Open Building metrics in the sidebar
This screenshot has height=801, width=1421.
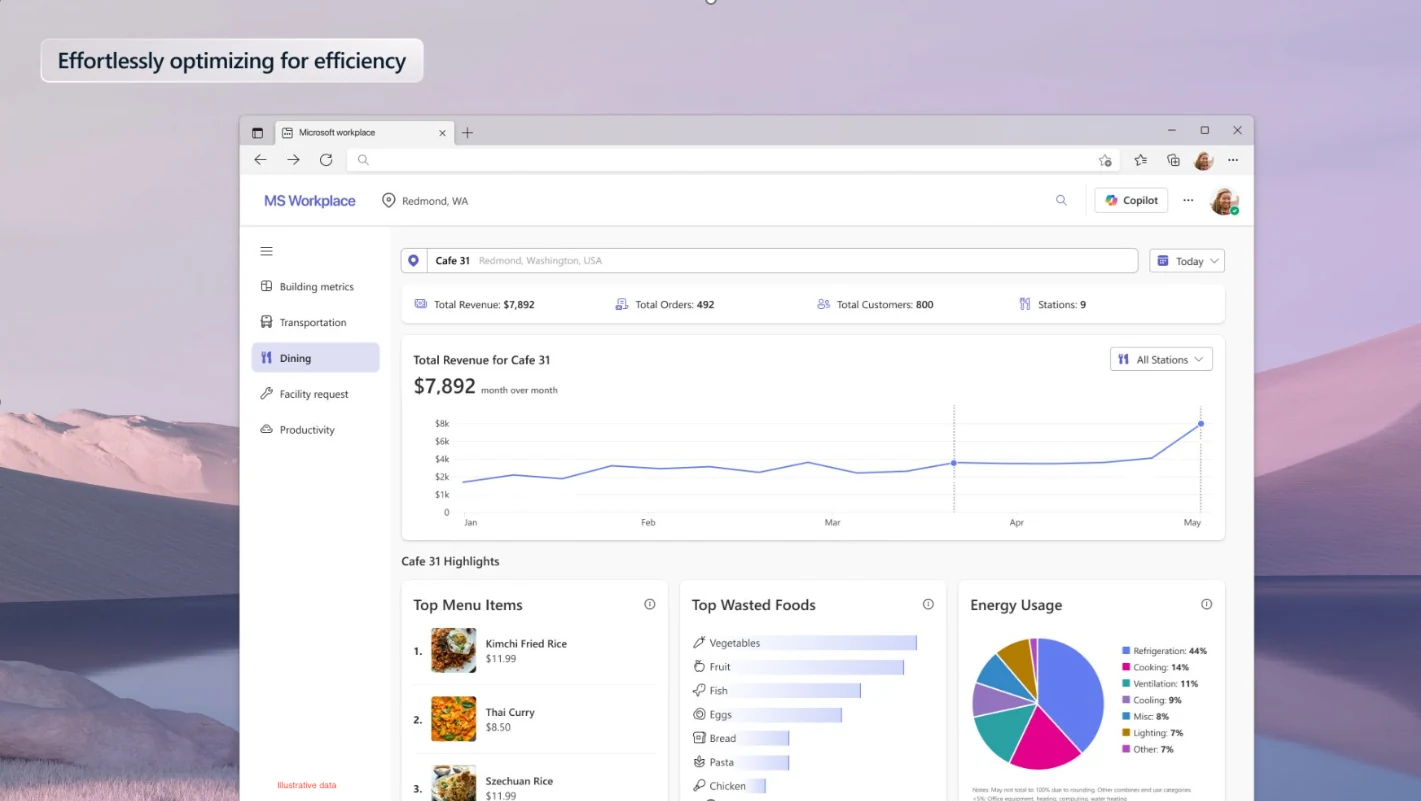click(315, 287)
